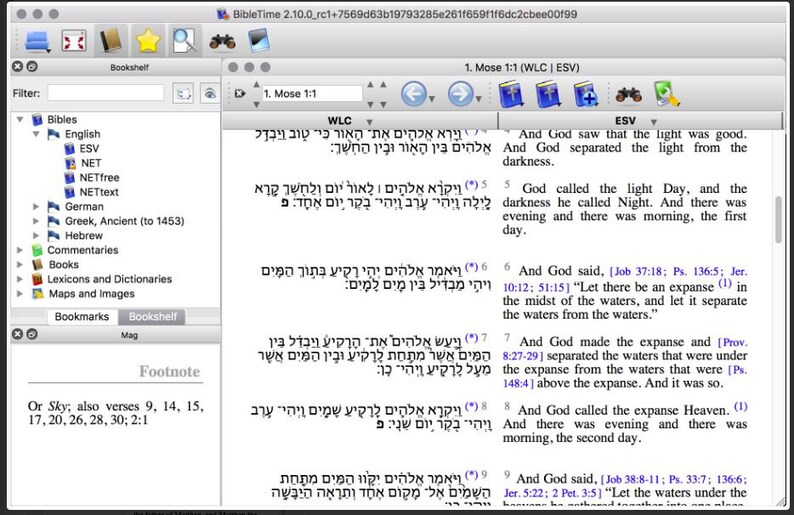This screenshot has width=794, height=515.
Task: Search in open works with binoculars
Action: 628,94
